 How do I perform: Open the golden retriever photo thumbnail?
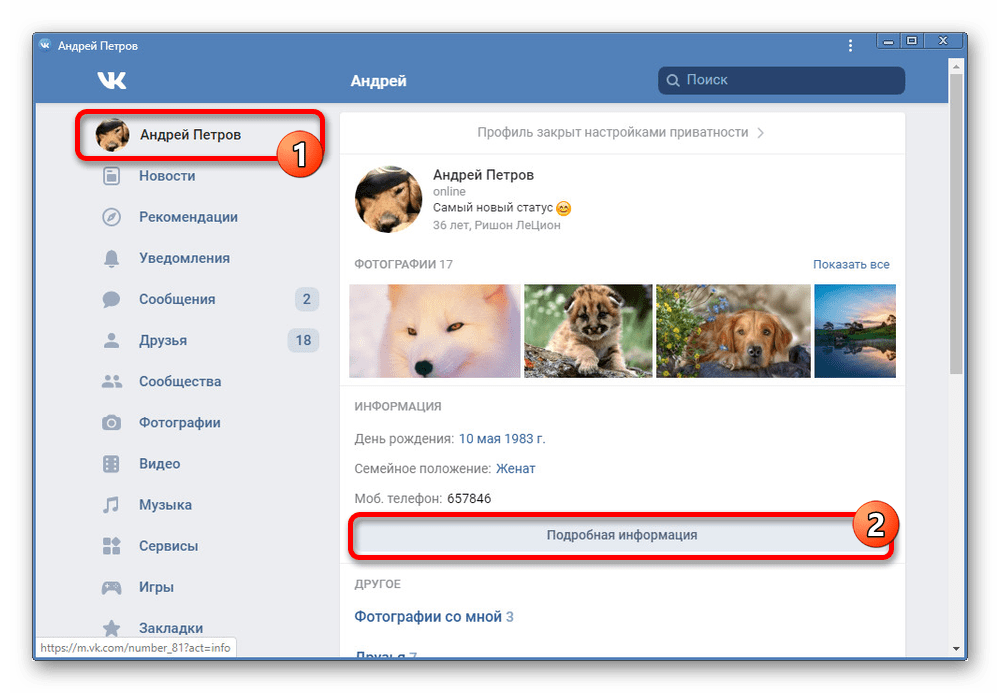click(x=733, y=331)
